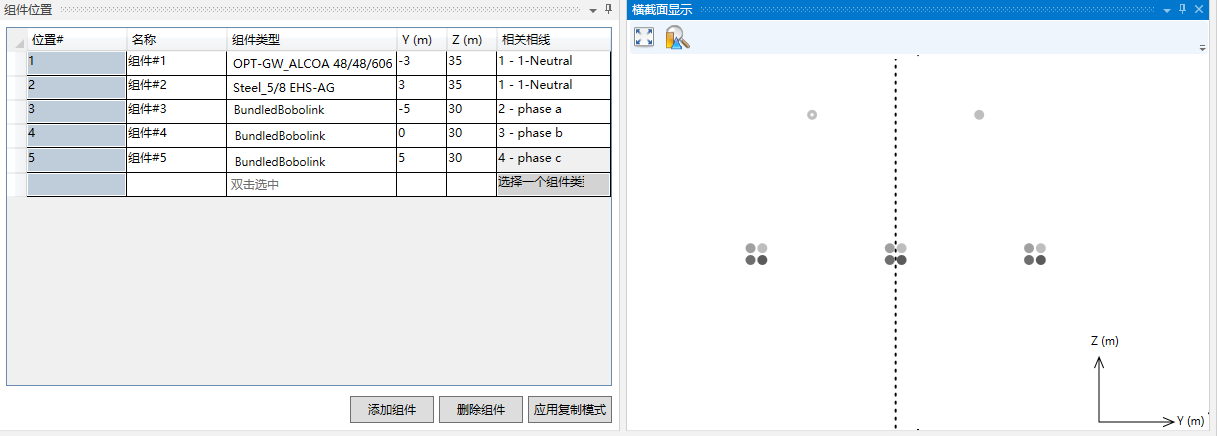Image resolution: width=1217 pixels, height=436 pixels.
Task: Click the center conductor bundle on dashed line
Action: point(896,254)
